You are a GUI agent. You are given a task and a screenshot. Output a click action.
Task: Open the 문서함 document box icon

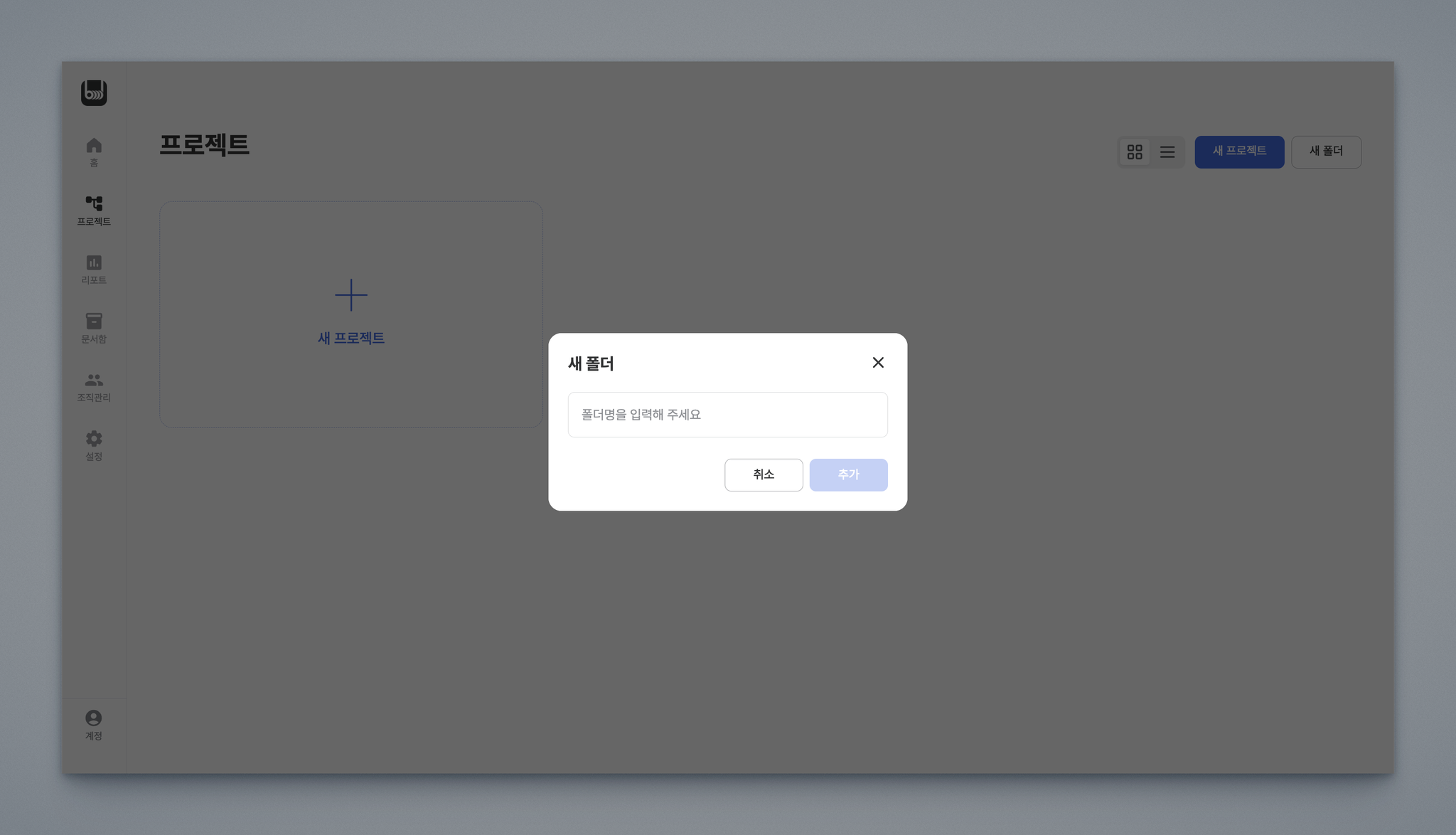click(94, 321)
